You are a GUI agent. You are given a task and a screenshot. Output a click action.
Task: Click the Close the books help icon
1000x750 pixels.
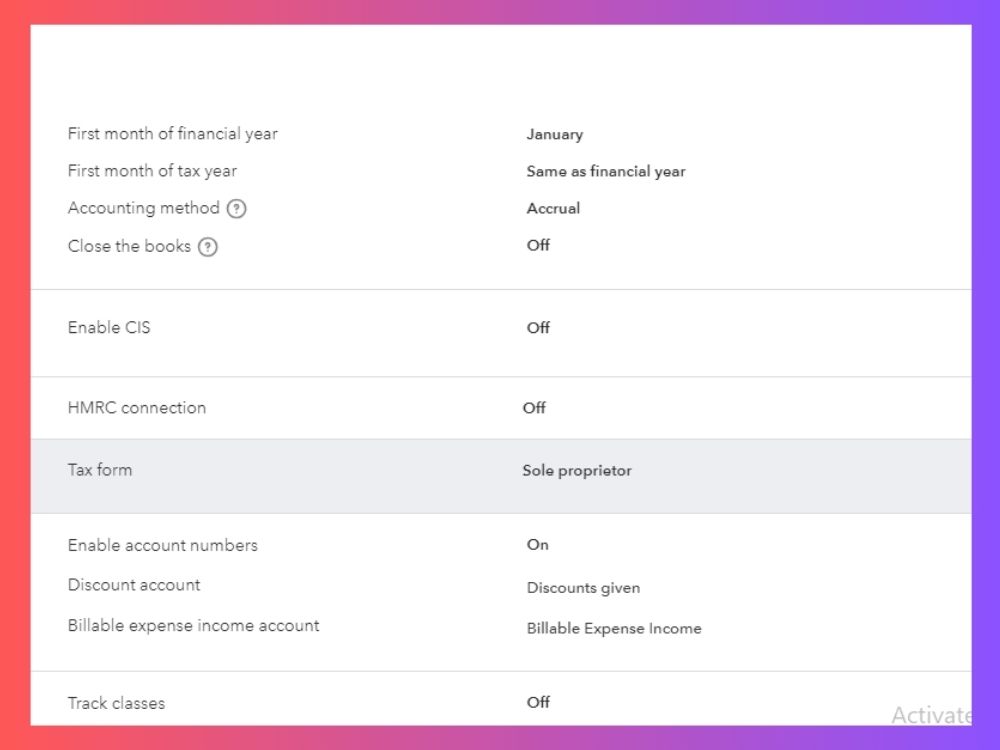point(208,247)
